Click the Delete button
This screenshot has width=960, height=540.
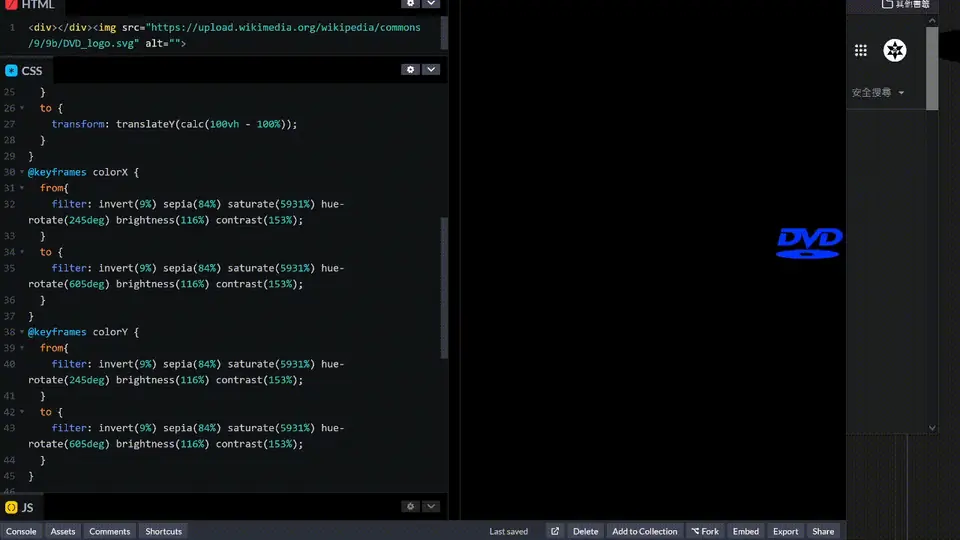tap(585, 531)
